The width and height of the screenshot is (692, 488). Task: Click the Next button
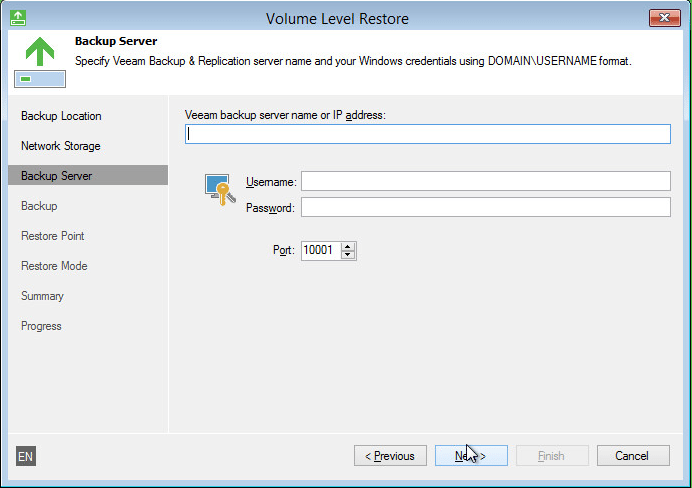tap(471, 456)
